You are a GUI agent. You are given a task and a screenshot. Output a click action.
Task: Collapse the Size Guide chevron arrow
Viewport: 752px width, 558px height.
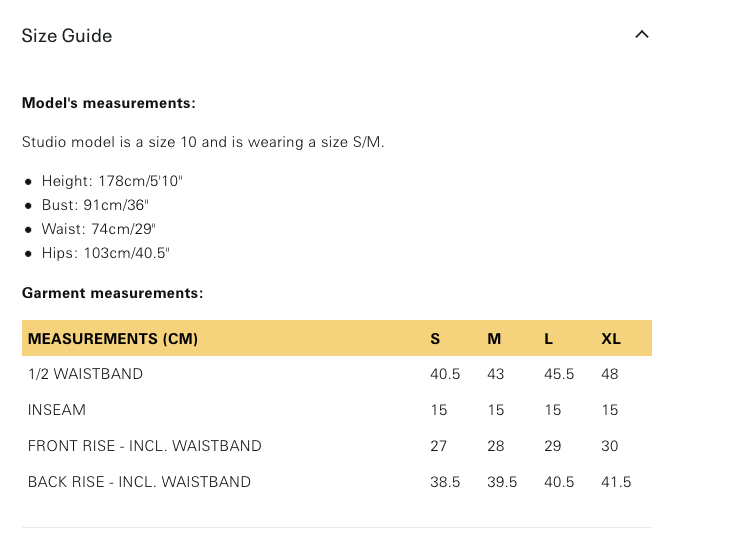[x=642, y=35]
